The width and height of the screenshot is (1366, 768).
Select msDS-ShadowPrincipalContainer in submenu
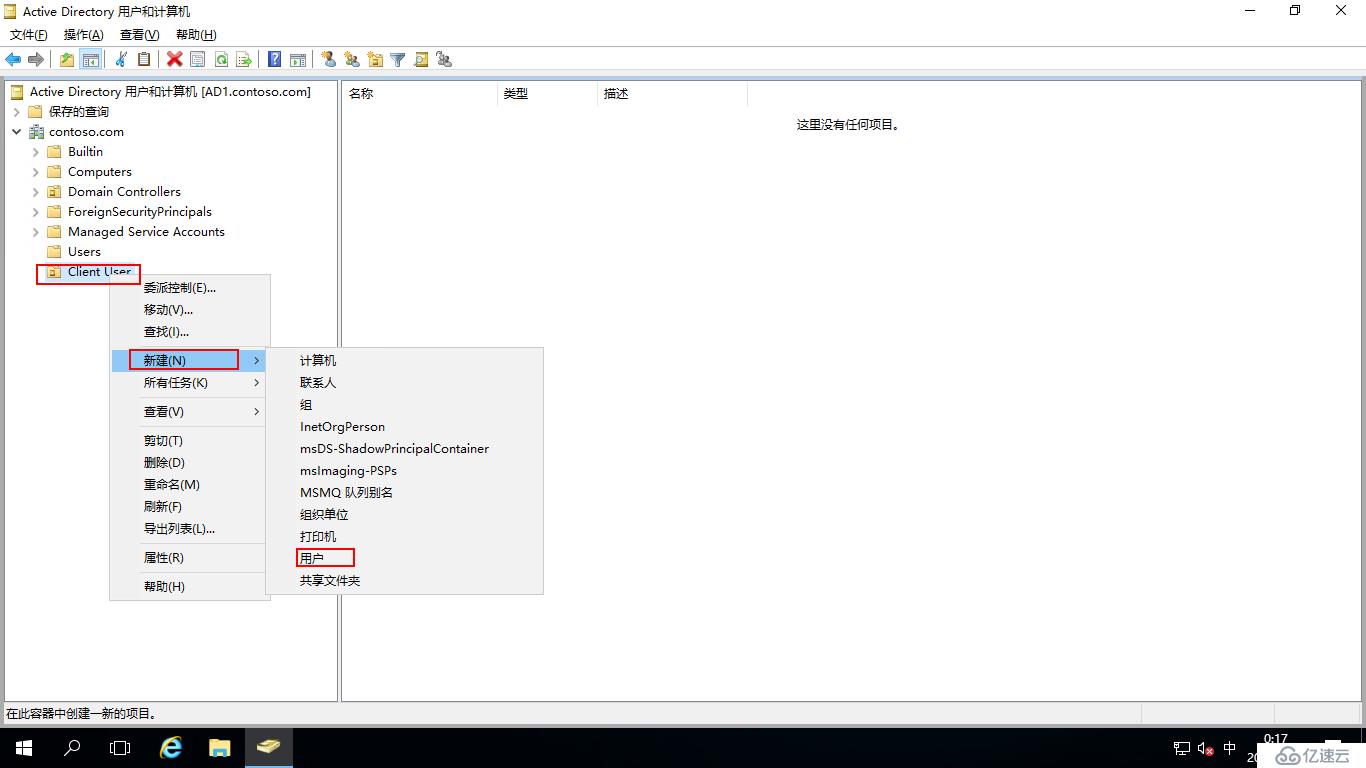(404, 449)
